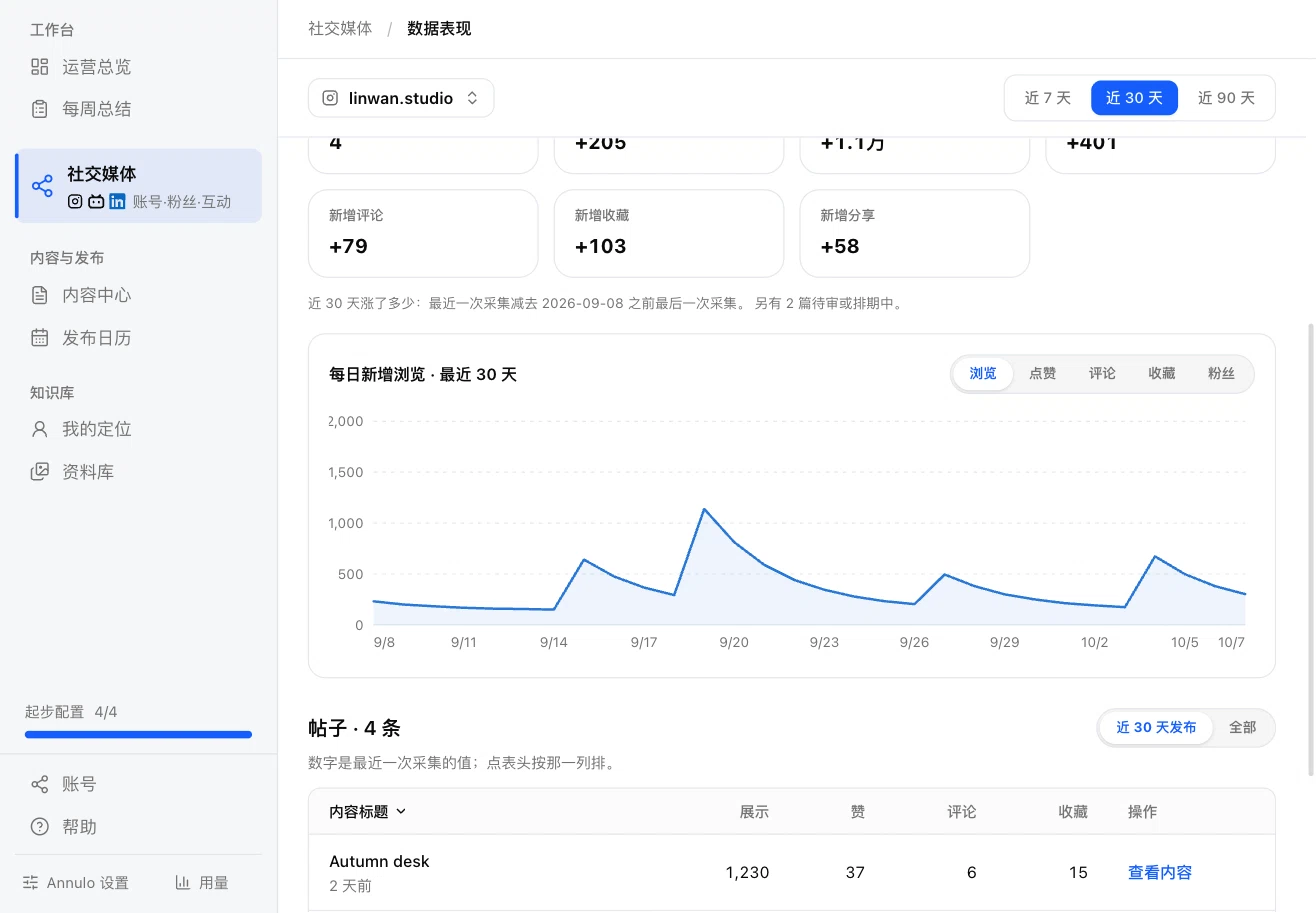Image resolution: width=1316 pixels, height=913 pixels.
Task: Filter posts to 近 30 天发布
Action: pos(1156,727)
